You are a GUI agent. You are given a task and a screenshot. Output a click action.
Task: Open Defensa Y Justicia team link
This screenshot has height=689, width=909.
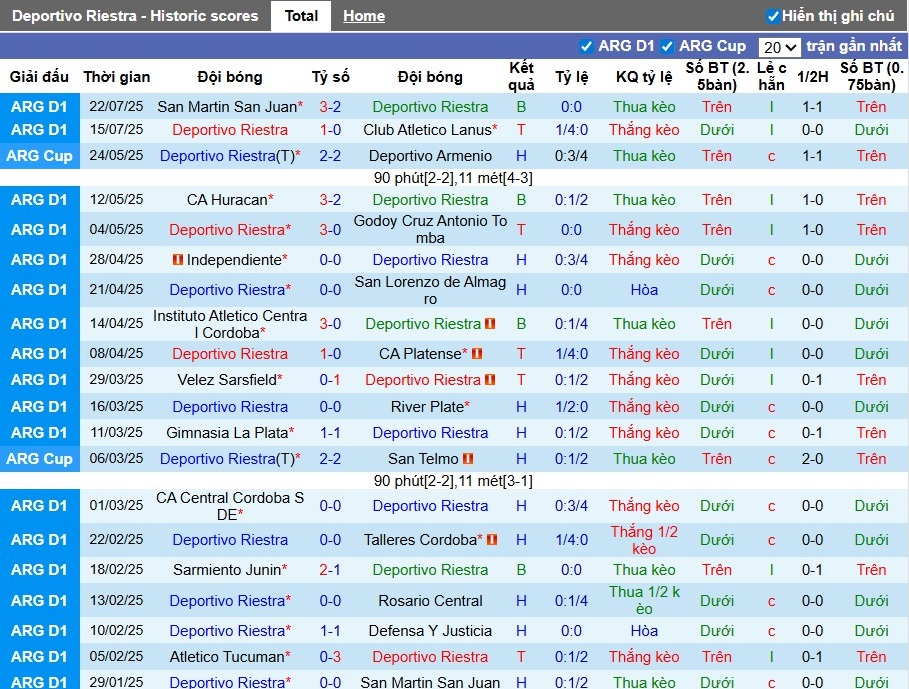[x=430, y=631]
